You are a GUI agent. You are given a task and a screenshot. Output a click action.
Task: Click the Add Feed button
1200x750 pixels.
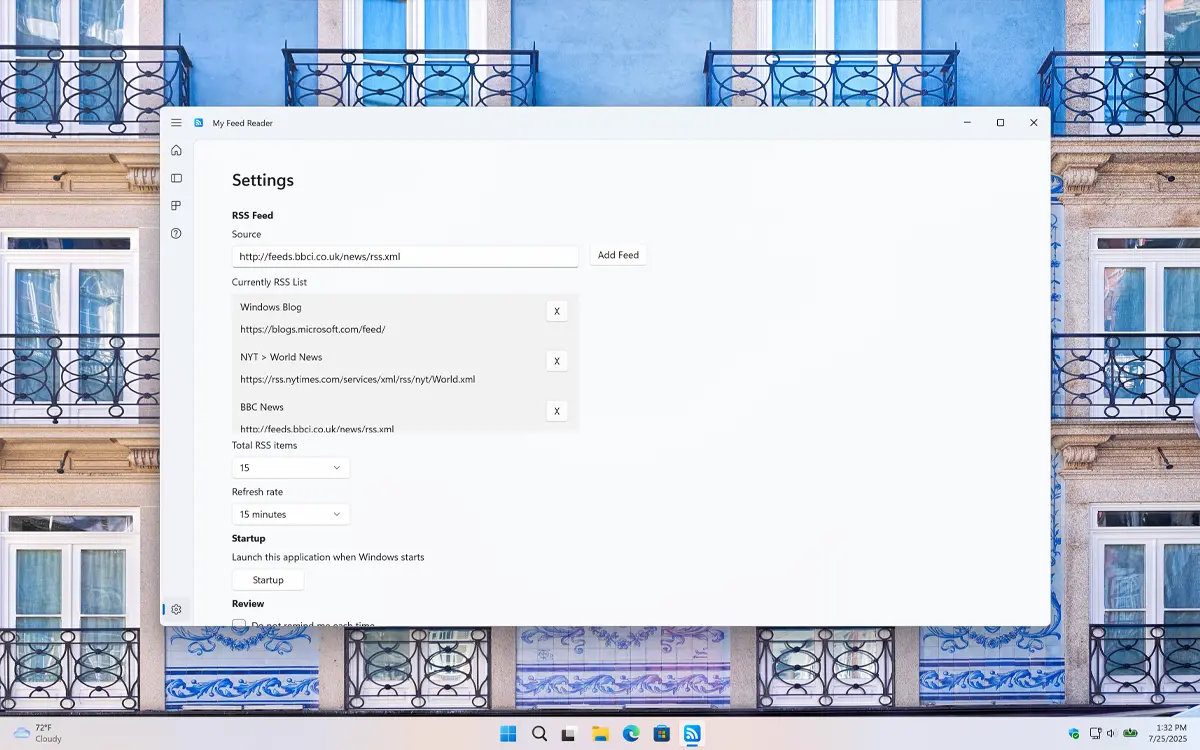coord(618,255)
